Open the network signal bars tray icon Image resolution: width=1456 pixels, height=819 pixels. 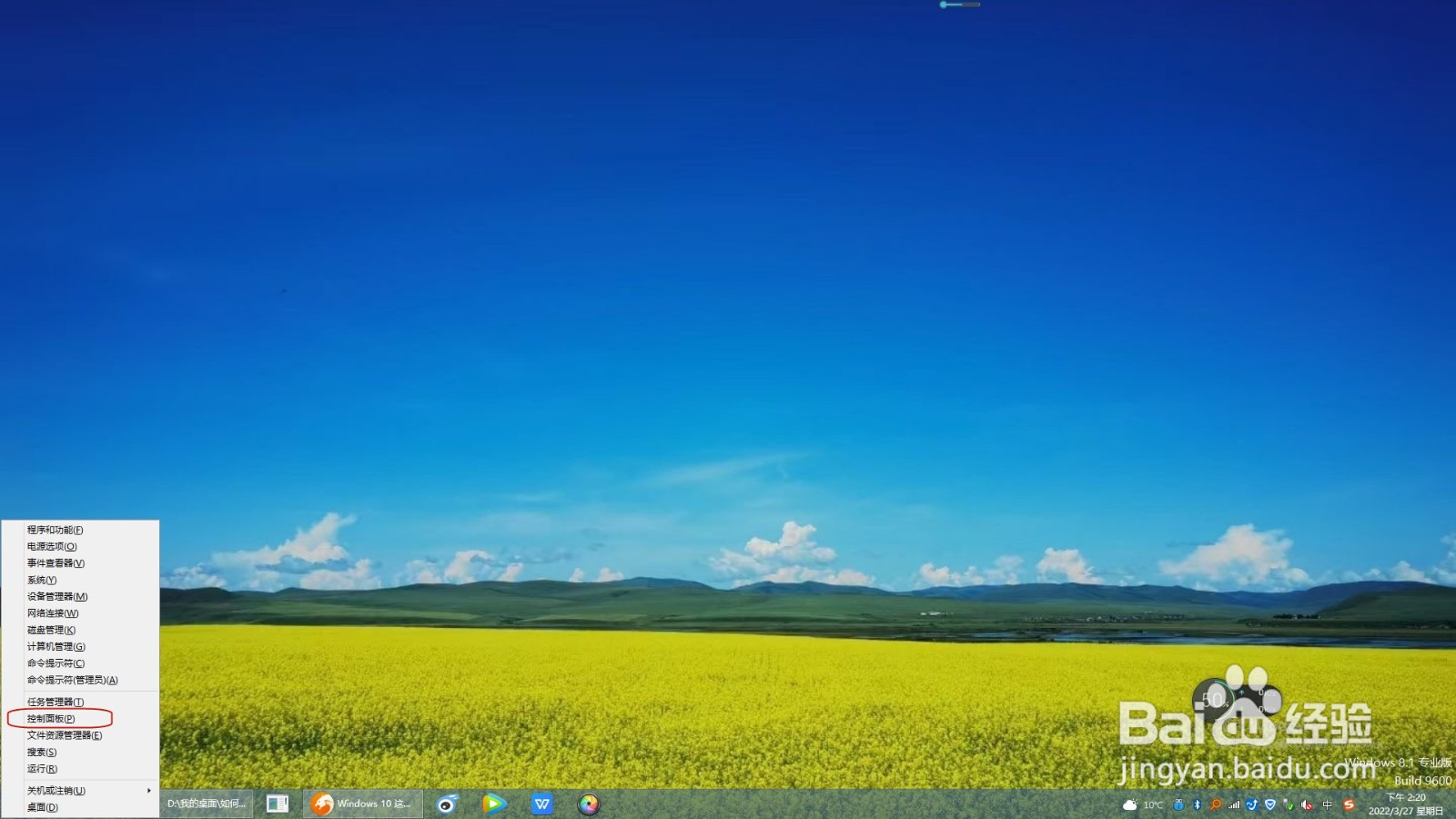[x=1234, y=804]
